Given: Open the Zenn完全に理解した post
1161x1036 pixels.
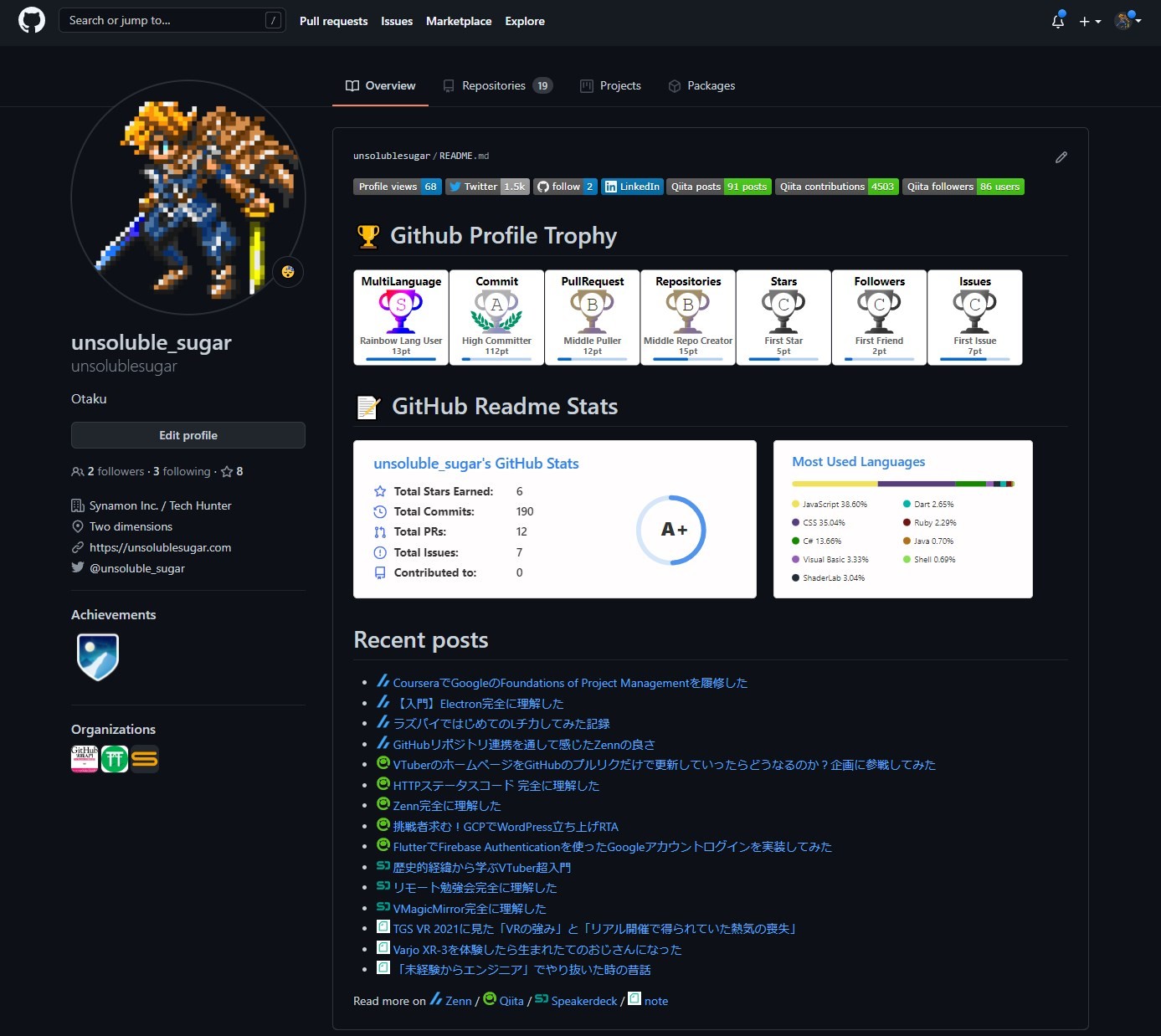Looking at the screenshot, I should 447,806.
